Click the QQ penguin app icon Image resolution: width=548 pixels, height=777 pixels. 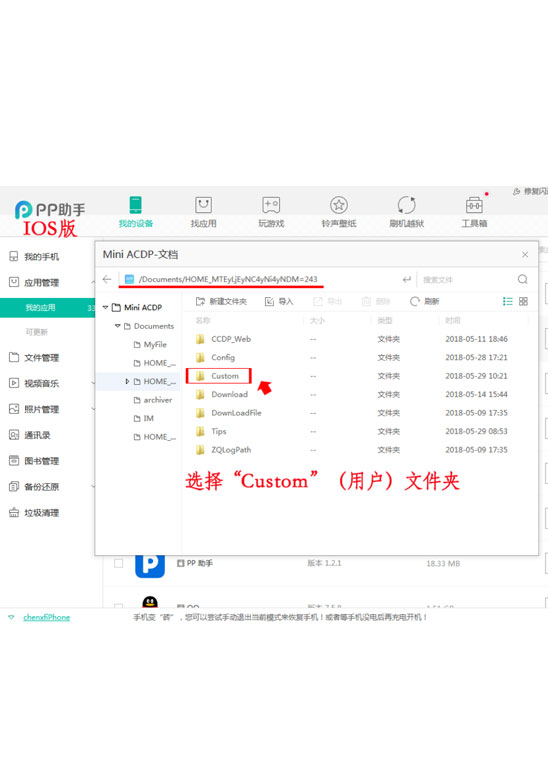coord(150,602)
